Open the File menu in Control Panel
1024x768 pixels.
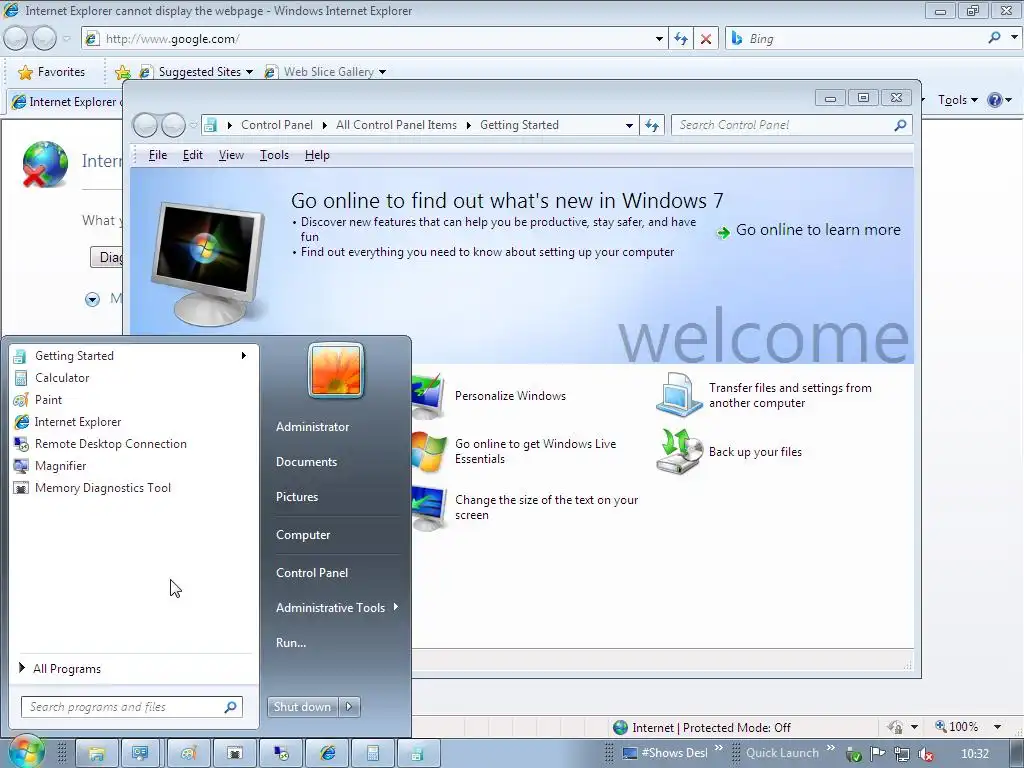click(x=158, y=155)
